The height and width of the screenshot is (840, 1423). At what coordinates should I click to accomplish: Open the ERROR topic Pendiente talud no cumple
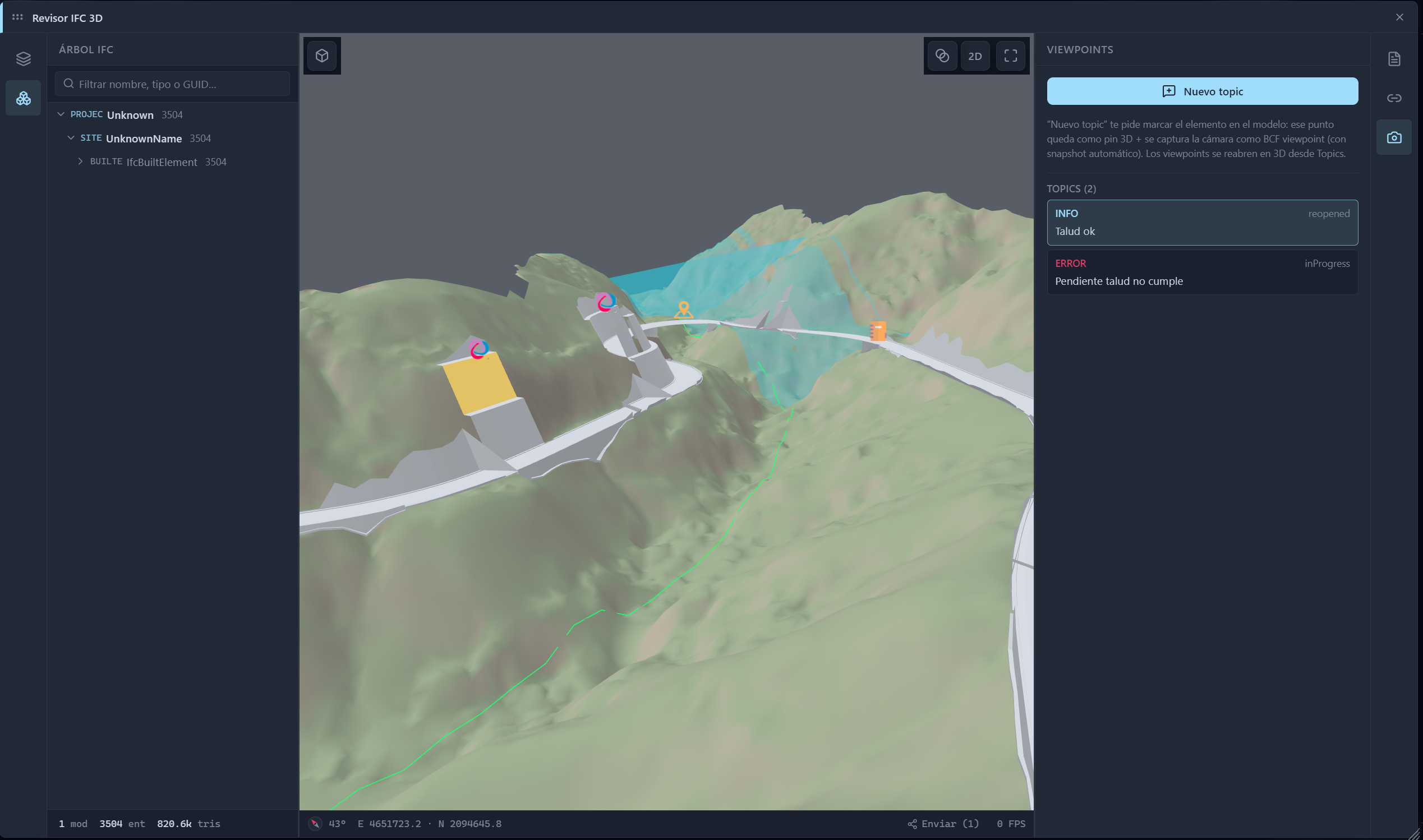pyautogui.click(x=1202, y=273)
